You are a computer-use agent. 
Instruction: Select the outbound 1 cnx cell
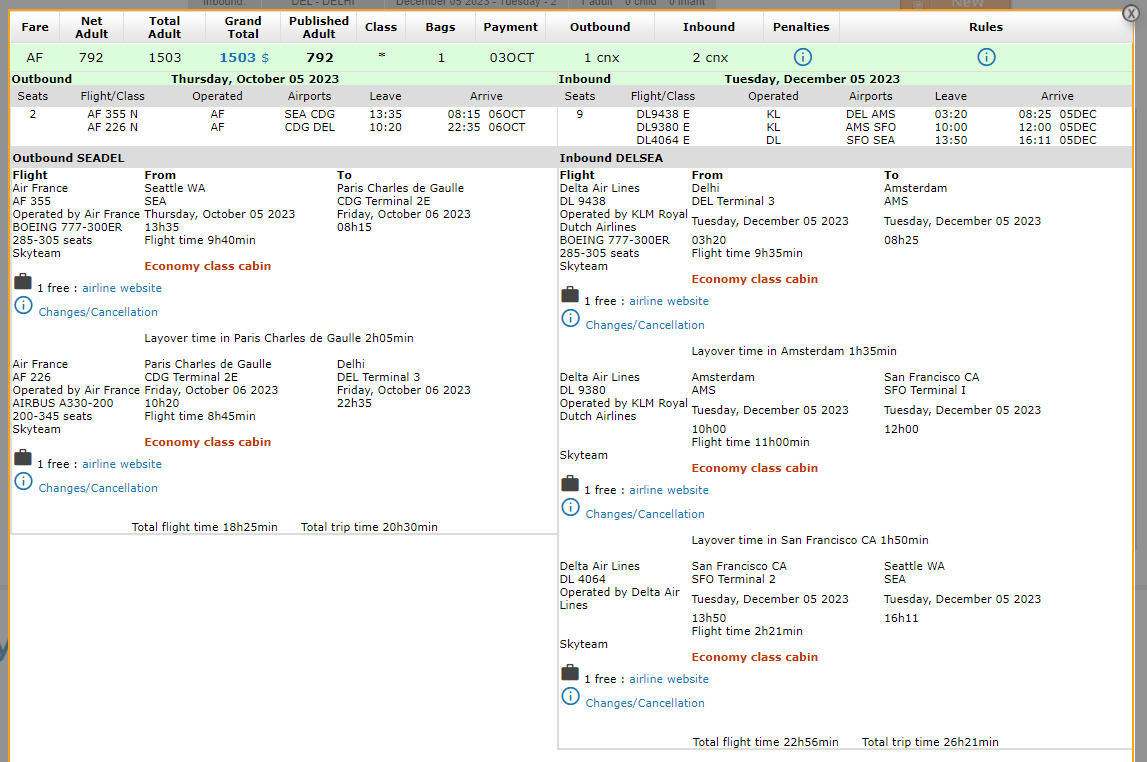click(600, 58)
